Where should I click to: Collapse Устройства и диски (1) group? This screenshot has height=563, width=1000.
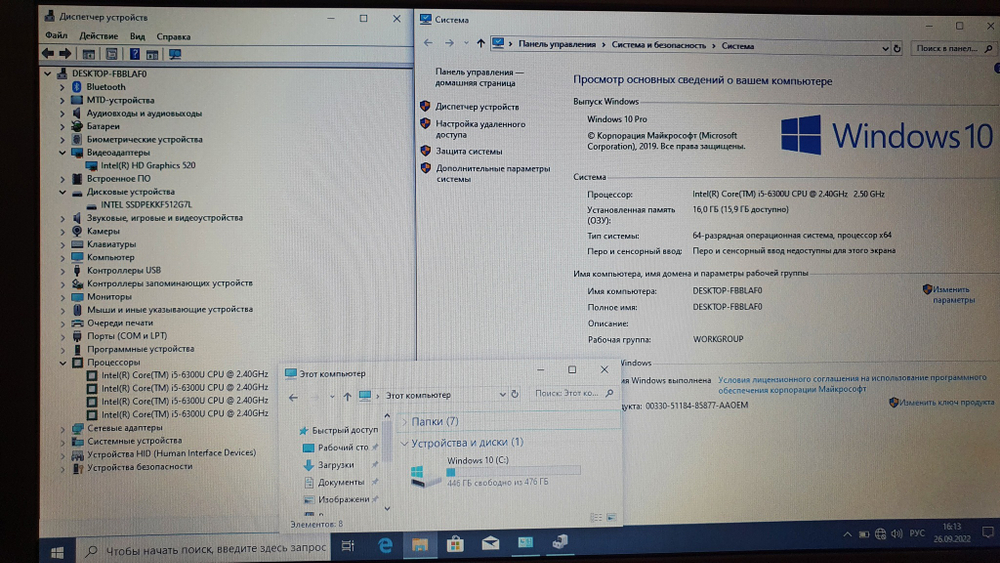coord(404,442)
